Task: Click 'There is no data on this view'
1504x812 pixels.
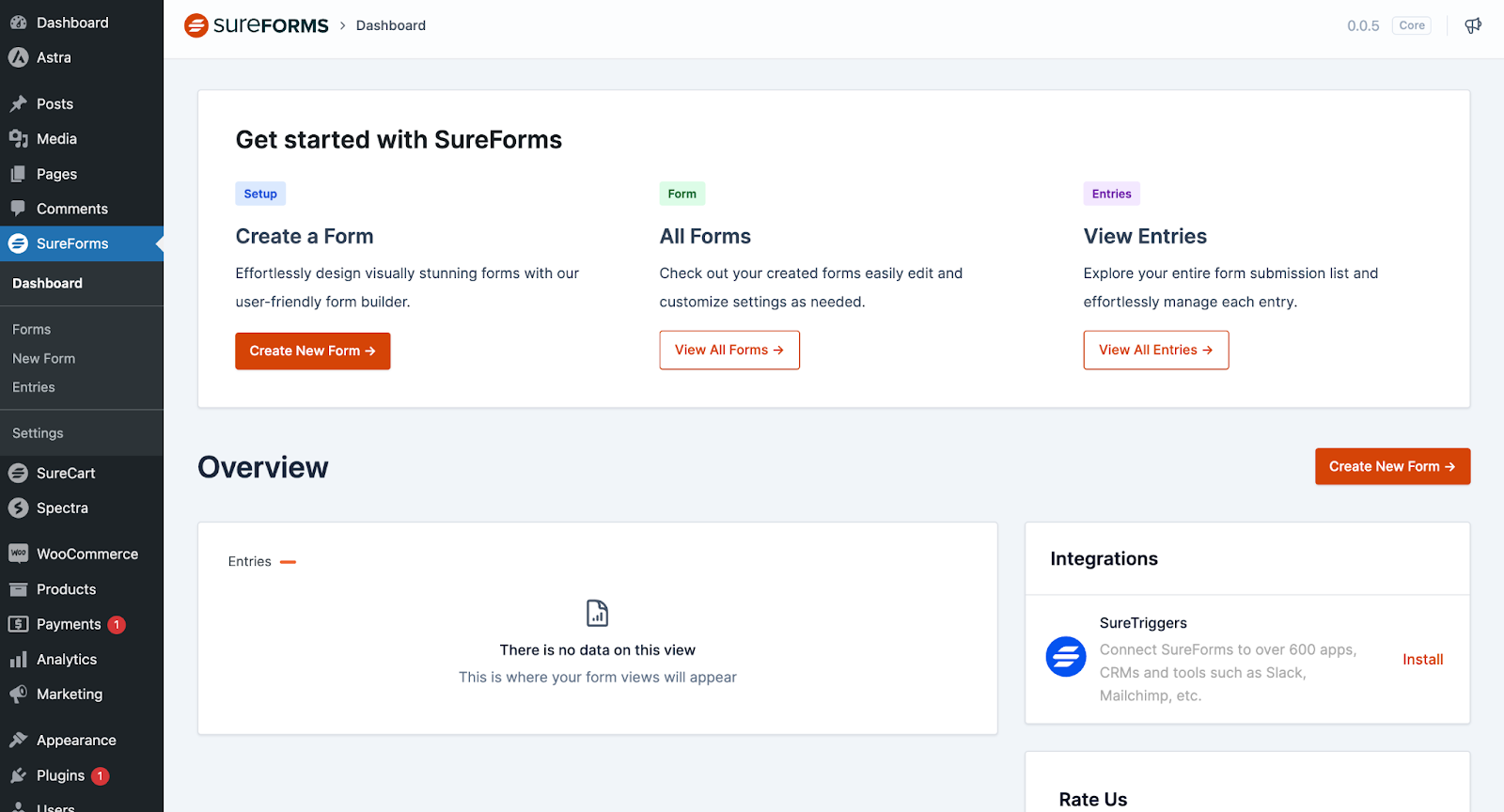Action: click(598, 650)
